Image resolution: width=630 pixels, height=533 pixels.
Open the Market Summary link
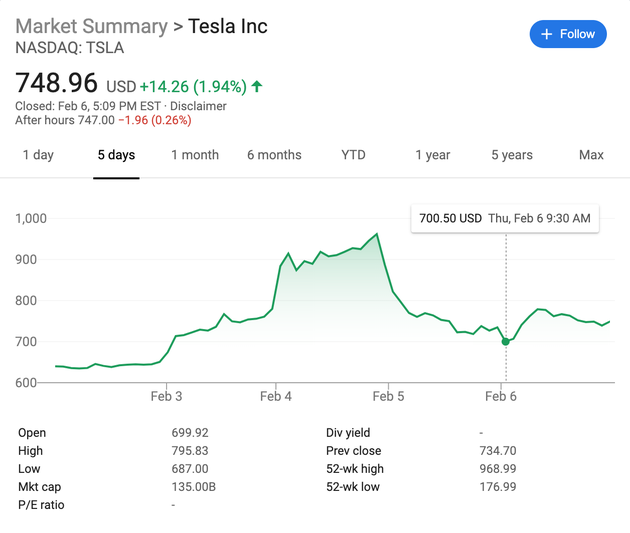91,26
